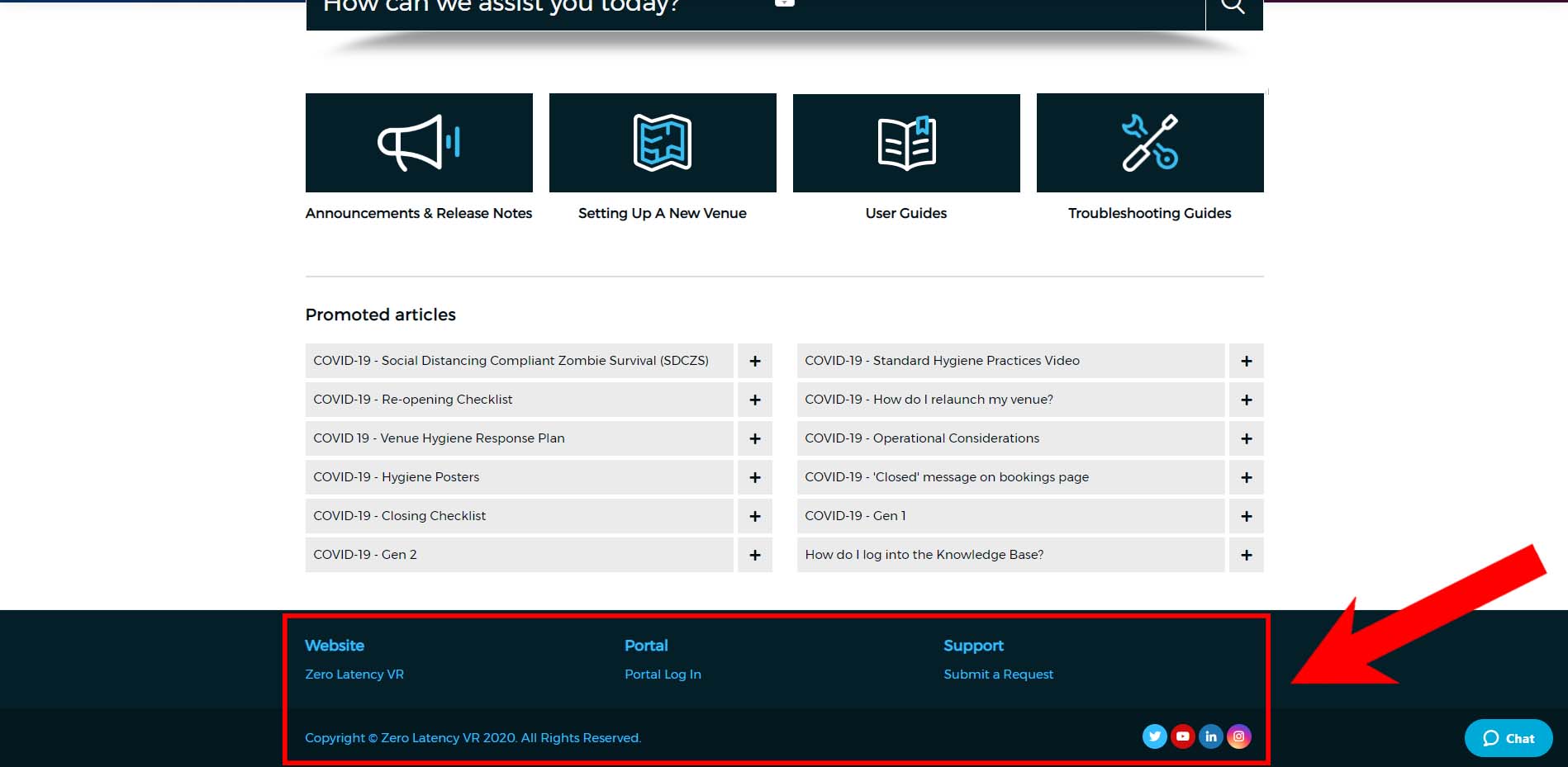1568x767 pixels.
Task: Open the Setting Up A New Venue map tile
Action: 663,143
